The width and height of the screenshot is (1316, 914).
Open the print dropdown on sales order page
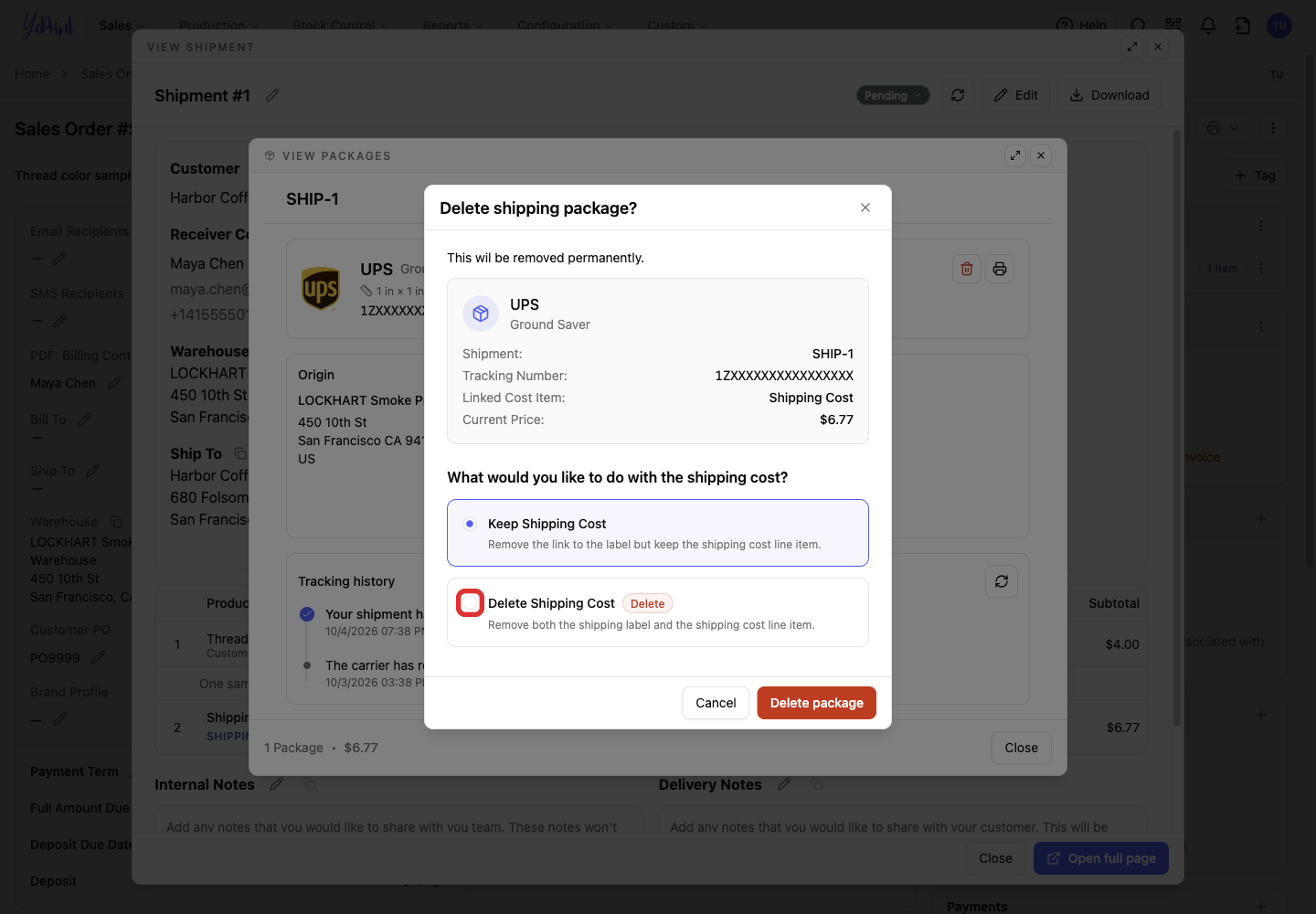(1222, 128)
